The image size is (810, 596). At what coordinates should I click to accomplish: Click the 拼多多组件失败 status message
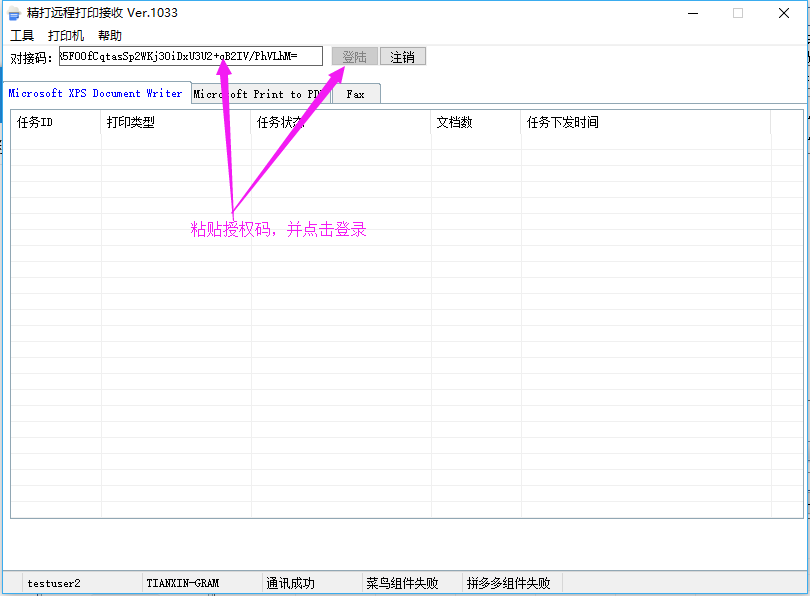coord(508,583)
